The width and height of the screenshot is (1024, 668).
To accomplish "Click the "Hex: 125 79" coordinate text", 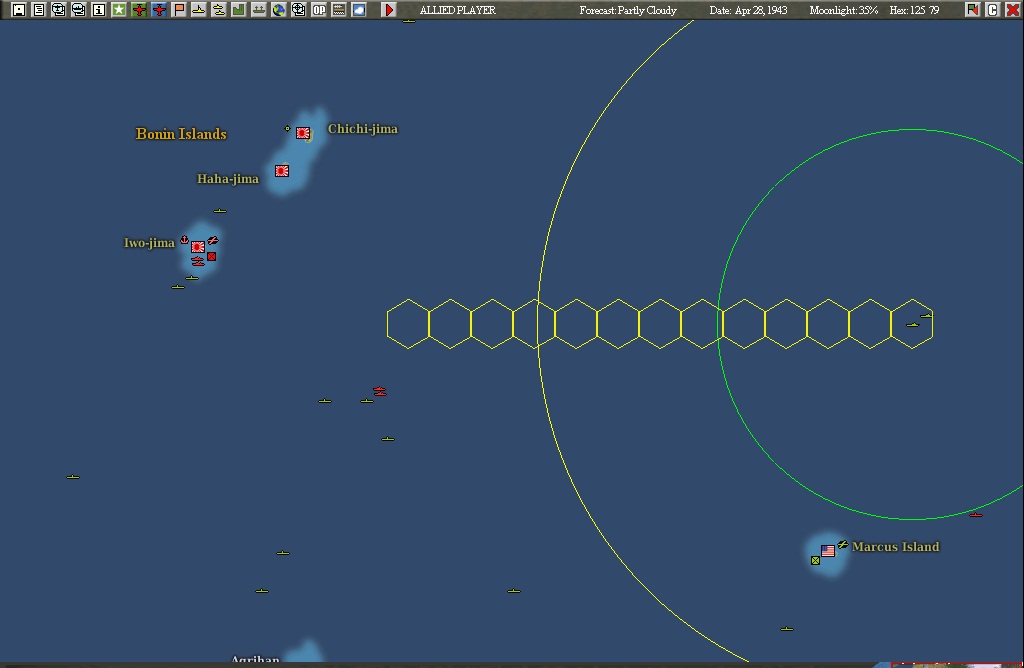I will coord(914,10).
